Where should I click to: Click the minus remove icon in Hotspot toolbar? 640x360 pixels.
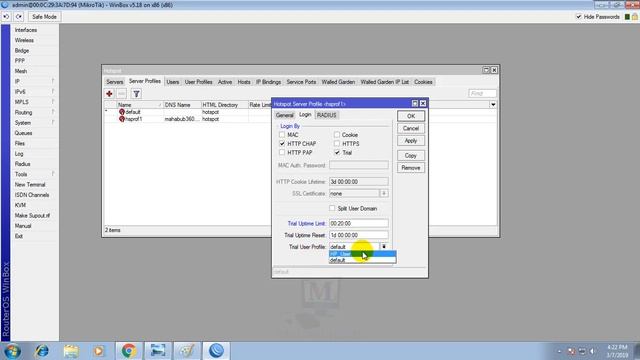[122, 94]
